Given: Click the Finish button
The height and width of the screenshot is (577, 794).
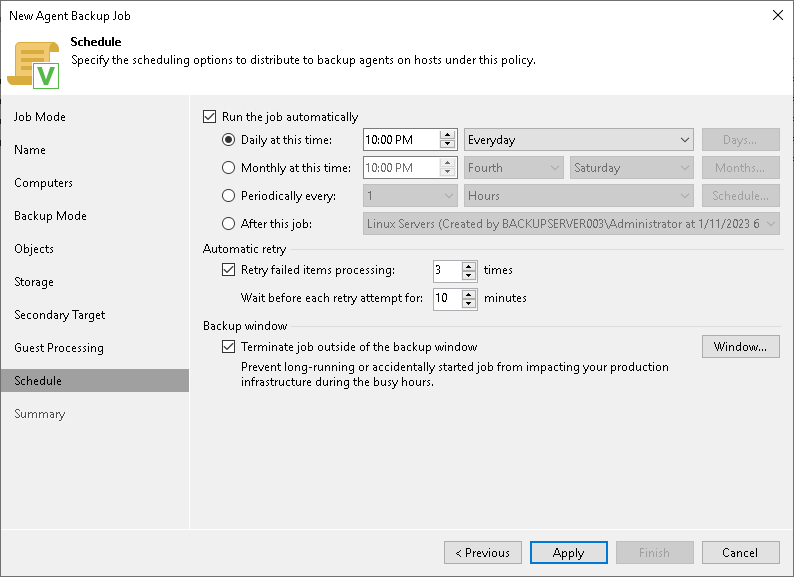Looking at the screenshot, I should point(655,552).
